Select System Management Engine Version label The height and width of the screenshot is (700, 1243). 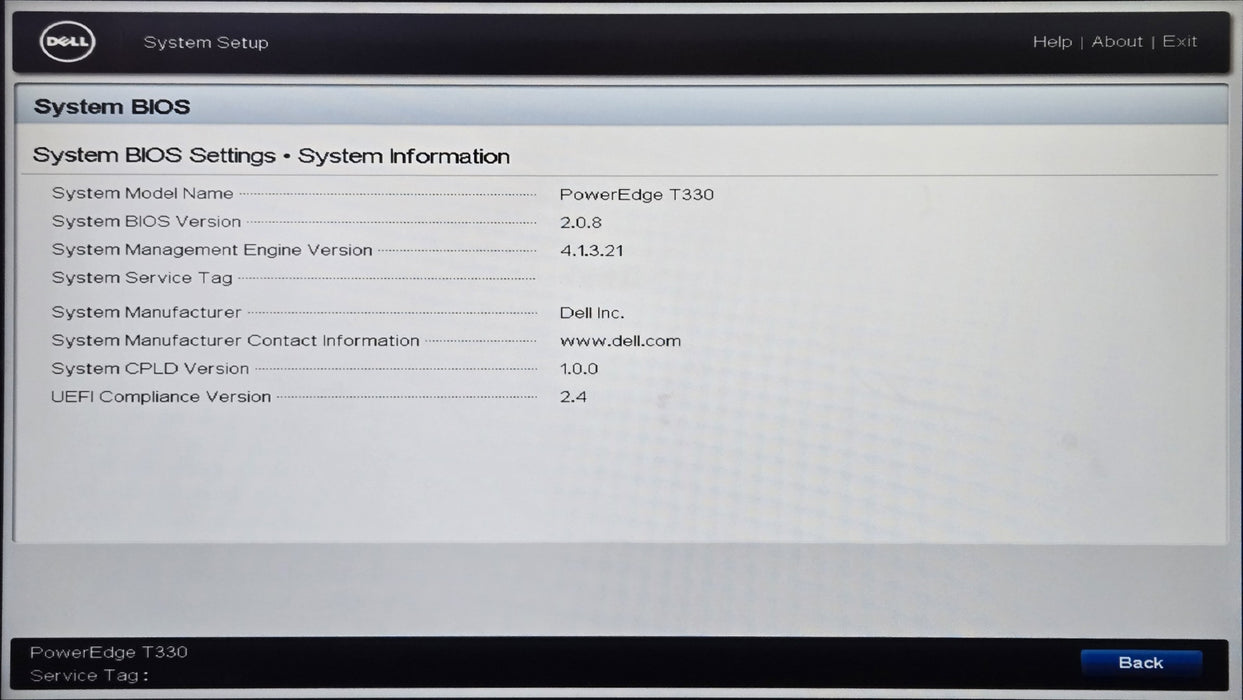pyautogui.click(x=212, y=250)
